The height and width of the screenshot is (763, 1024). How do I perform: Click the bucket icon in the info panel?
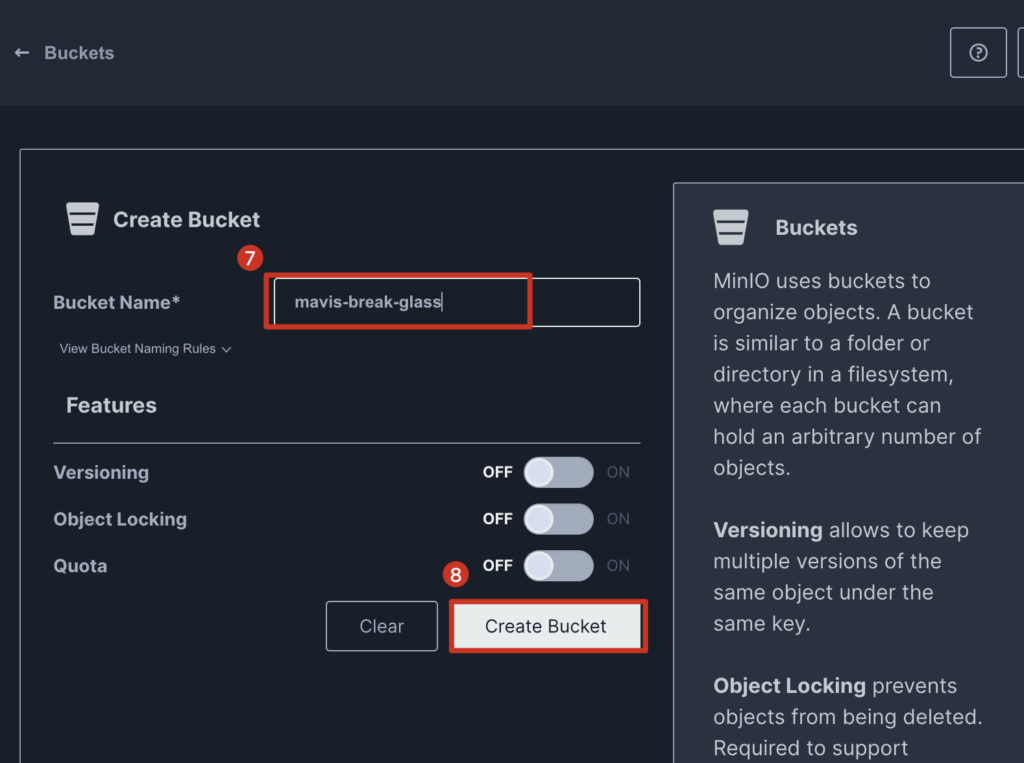731,227
